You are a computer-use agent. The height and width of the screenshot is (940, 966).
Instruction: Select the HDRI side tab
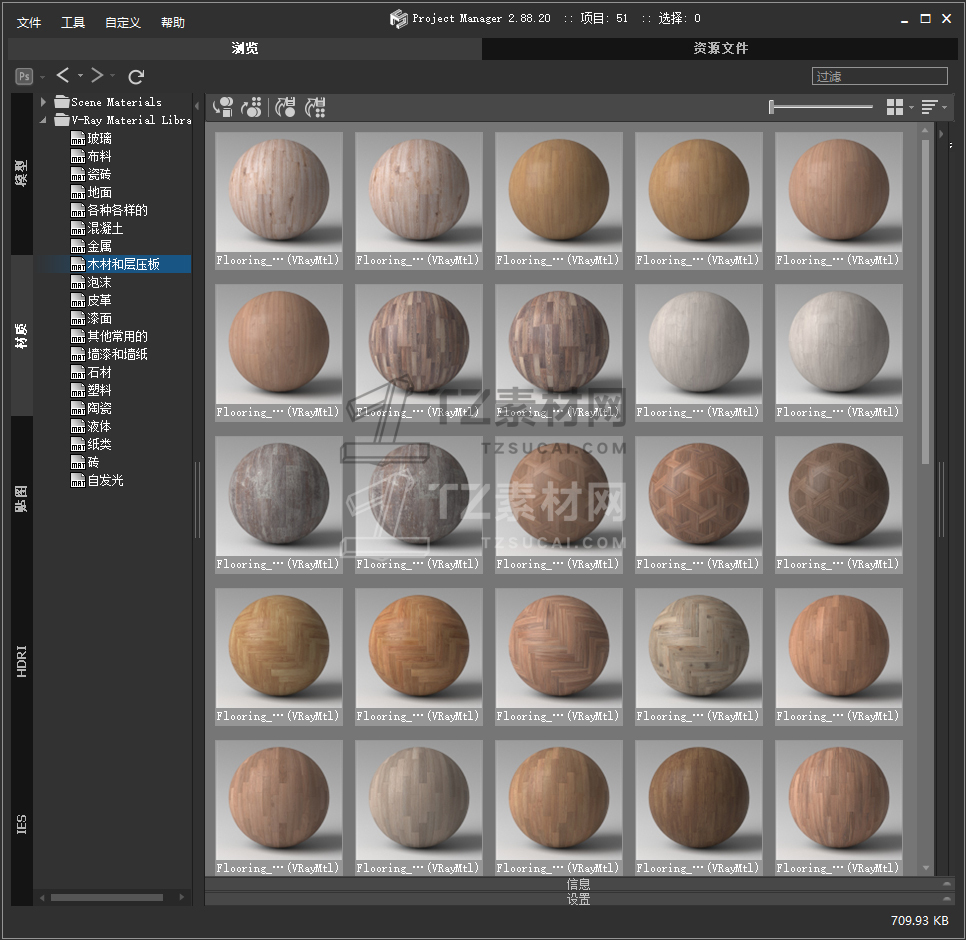coord(22,661)
